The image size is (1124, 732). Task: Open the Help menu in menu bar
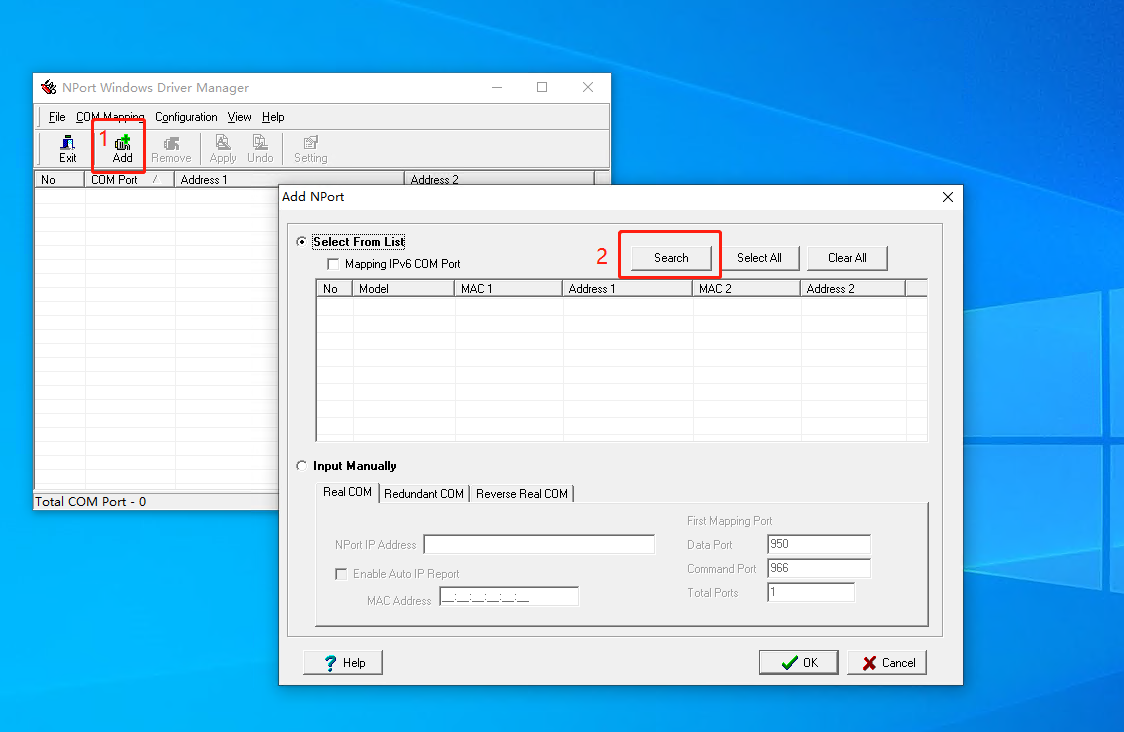(273, 117)
